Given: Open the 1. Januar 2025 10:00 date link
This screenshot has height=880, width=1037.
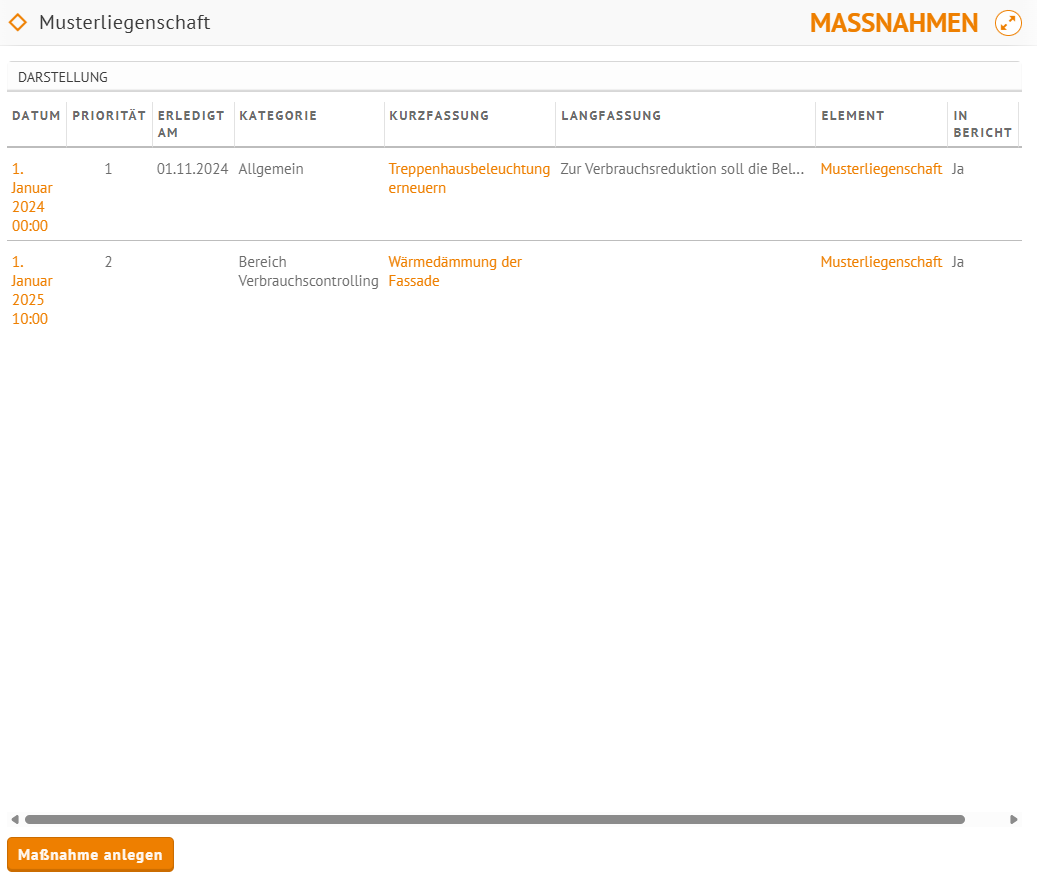Looking at the screenshot, I should (32, 290).
